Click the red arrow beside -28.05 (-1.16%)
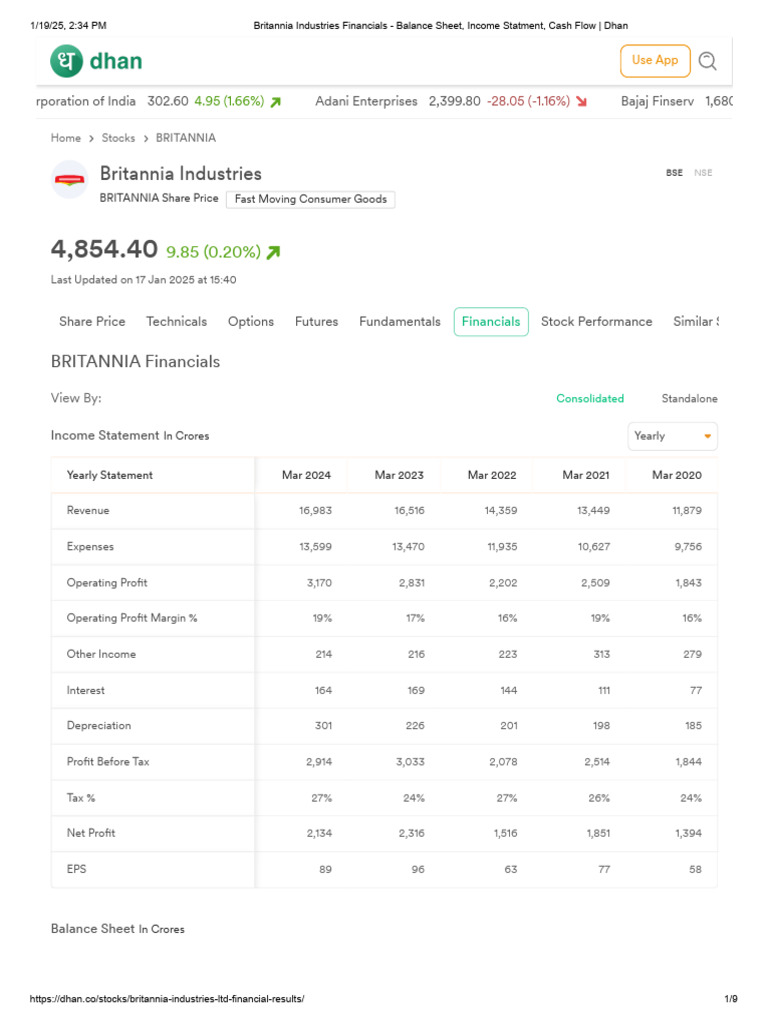 [581, 102]
